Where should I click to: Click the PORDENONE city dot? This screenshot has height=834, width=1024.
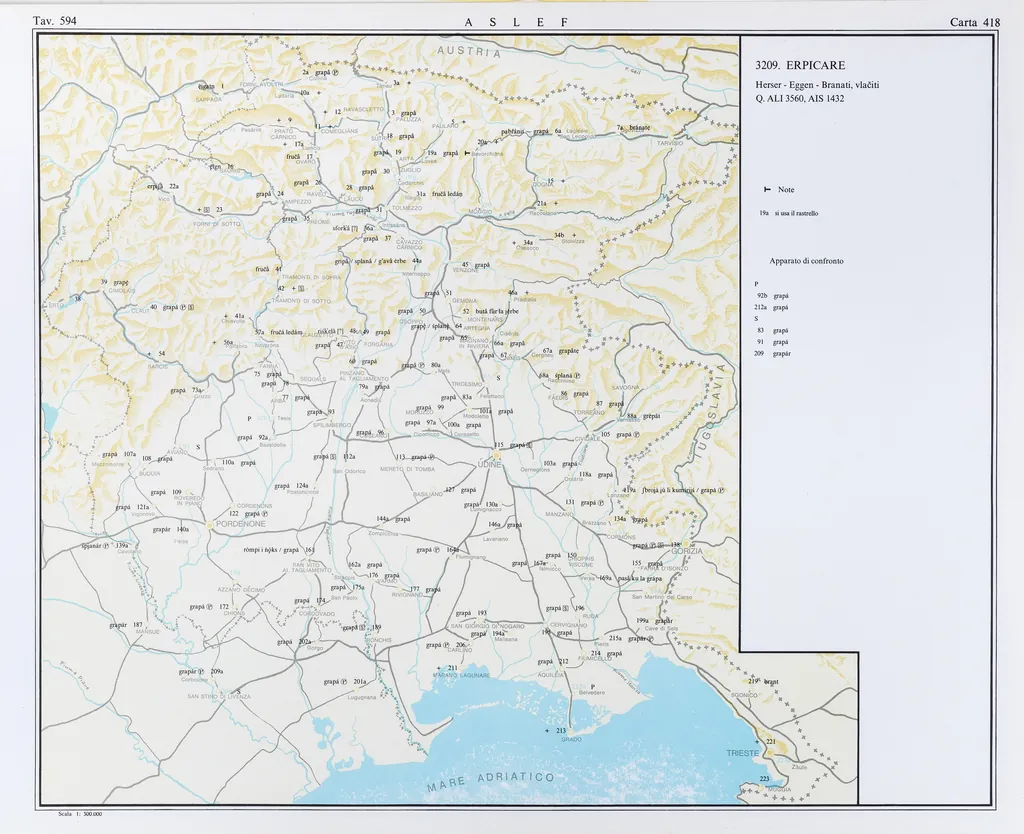(209, 523)
